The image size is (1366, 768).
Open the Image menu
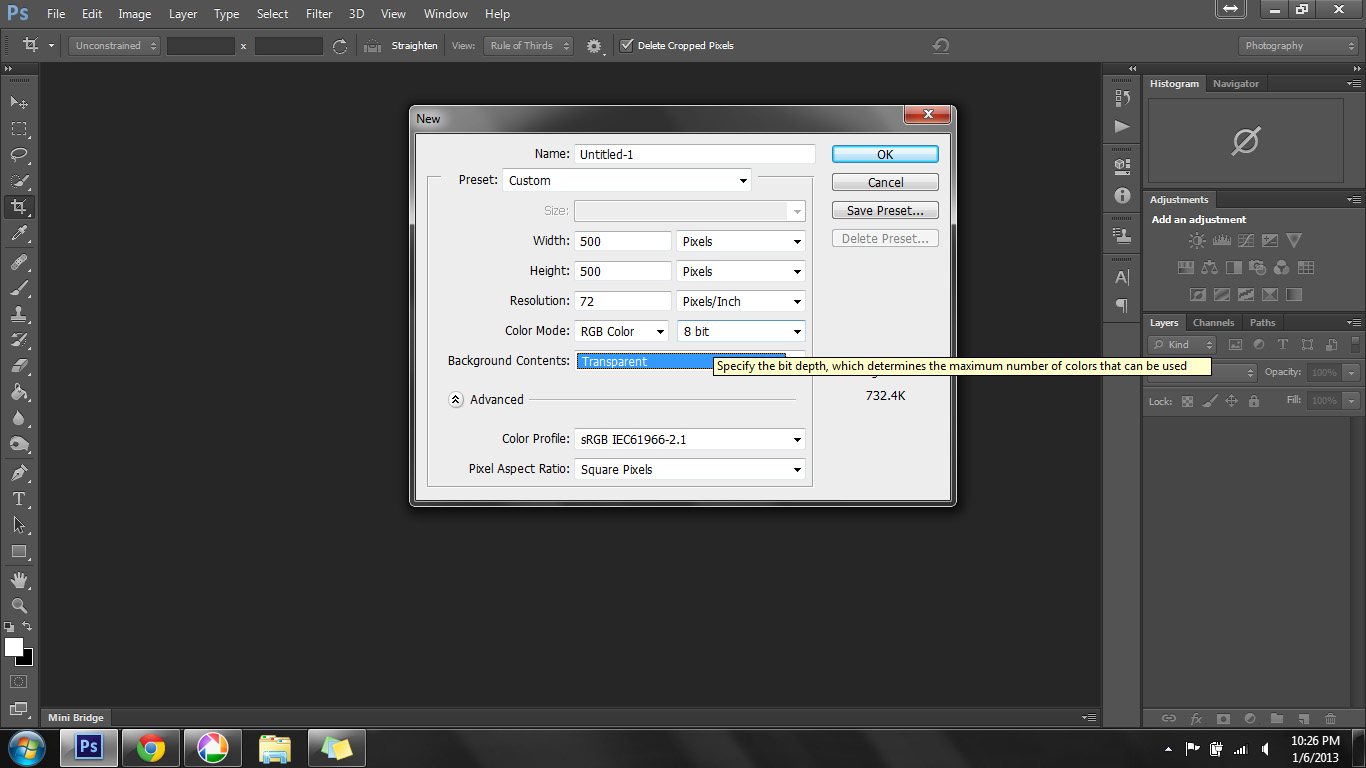[135, 14]
